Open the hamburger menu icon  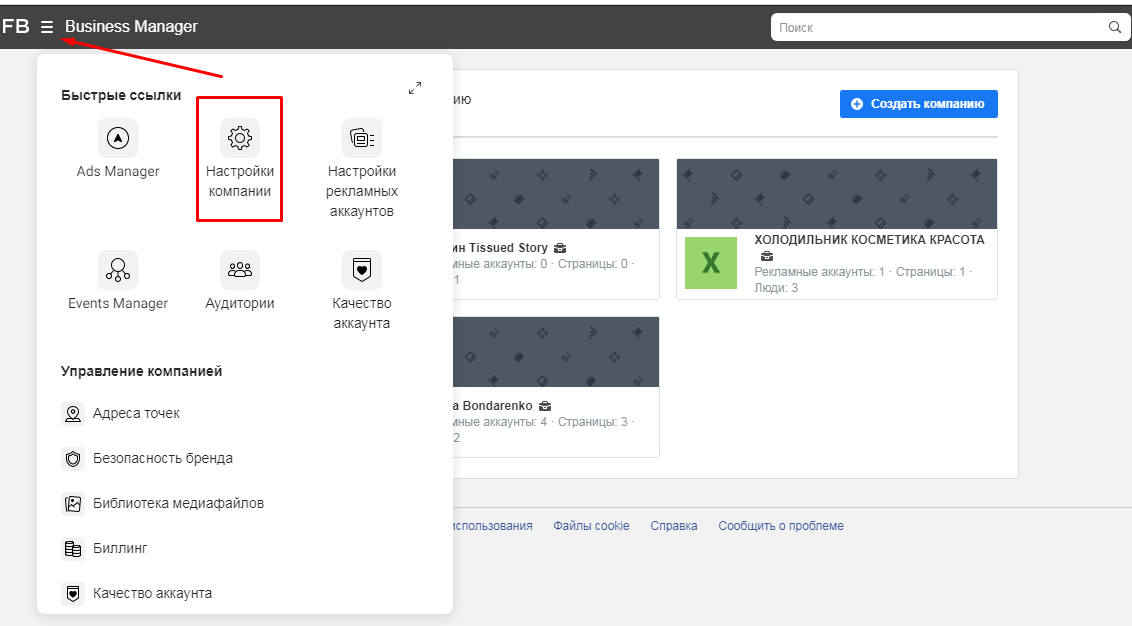(x=47, y=27)
